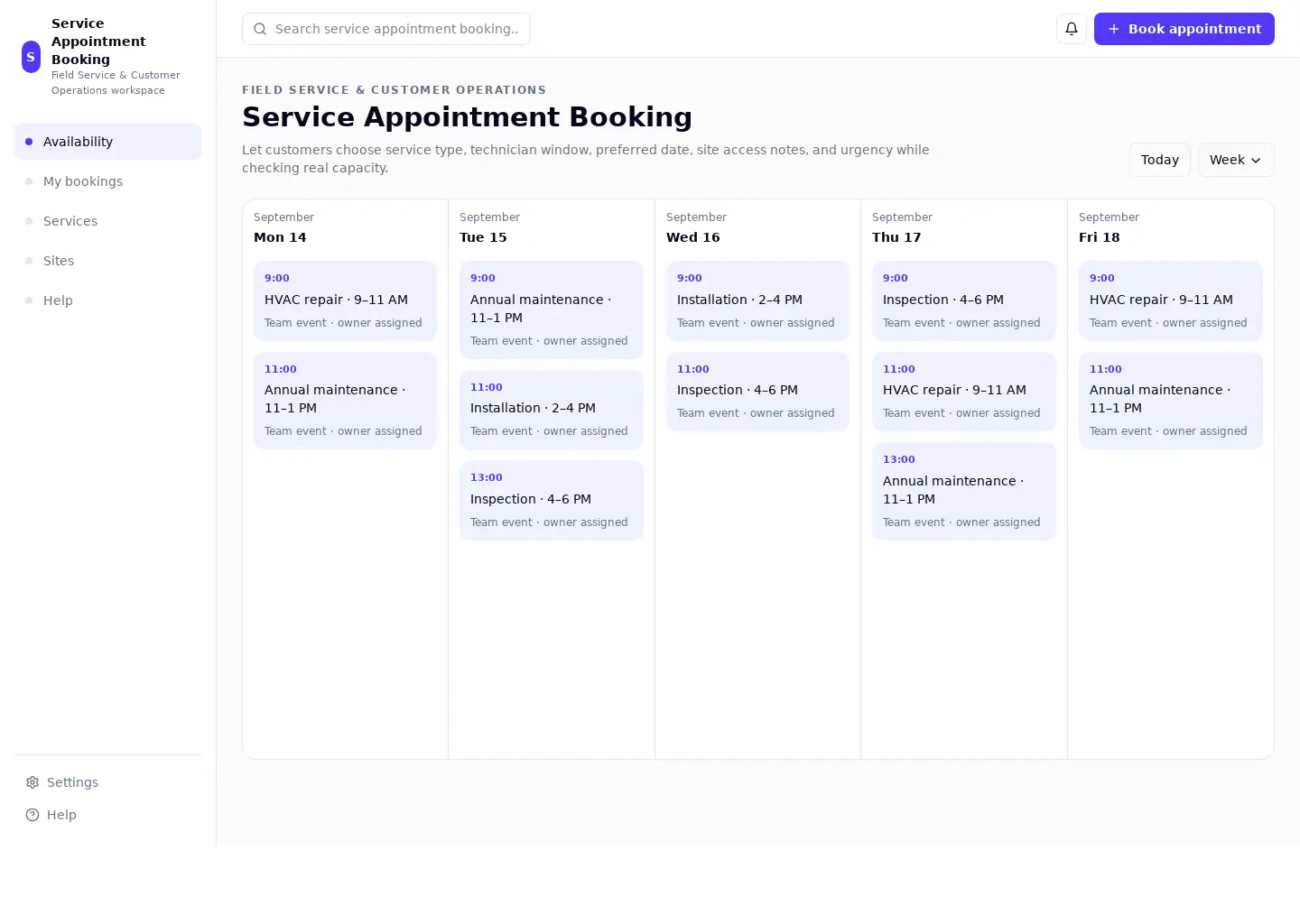The width and height of the screenshot is (1300, 924).
Task: Open Thursday 13:00 Annual maintenance event
Action: (x=964, y=491)
